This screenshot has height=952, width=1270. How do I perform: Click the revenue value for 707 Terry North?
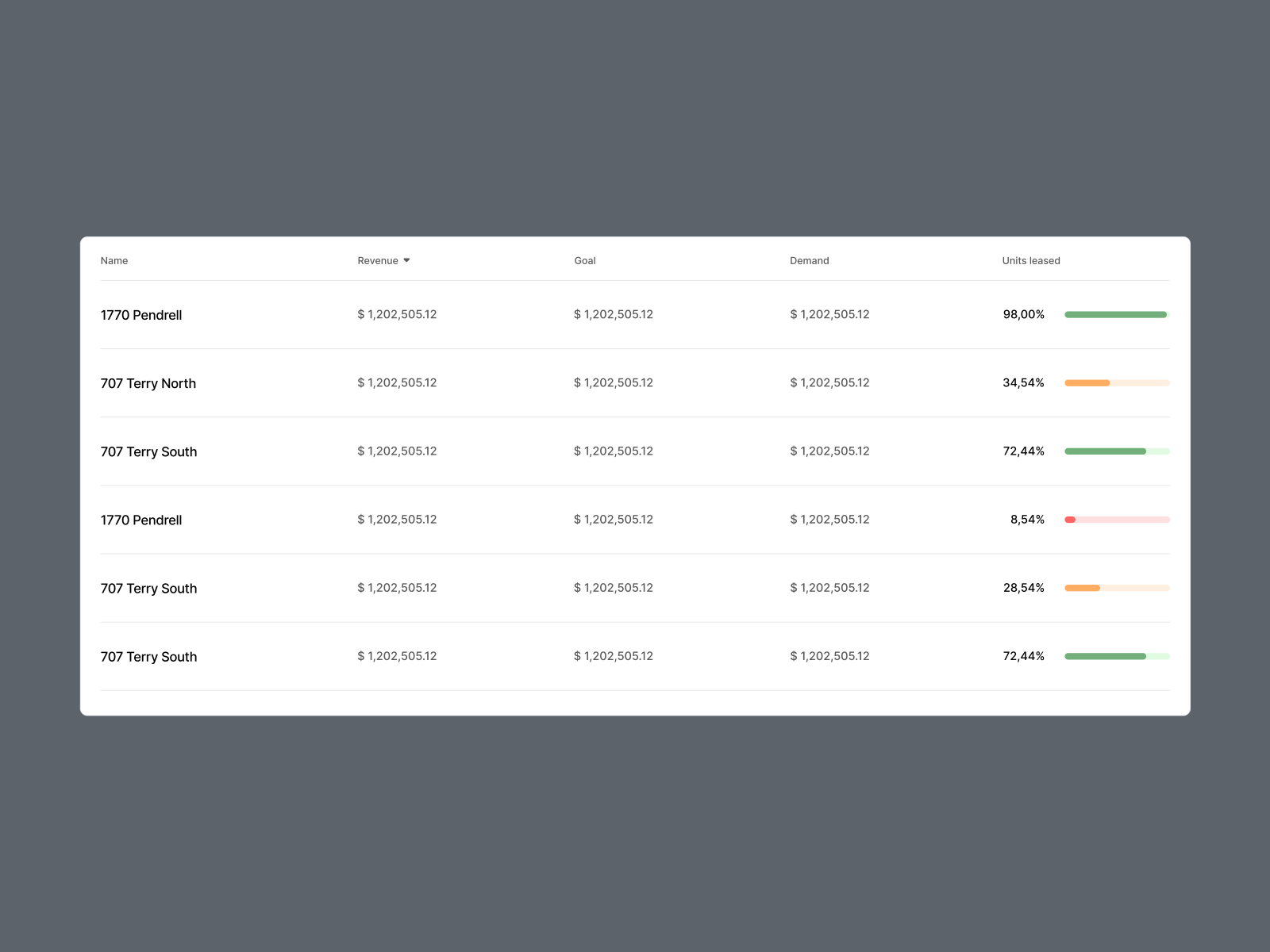(397, 382)
